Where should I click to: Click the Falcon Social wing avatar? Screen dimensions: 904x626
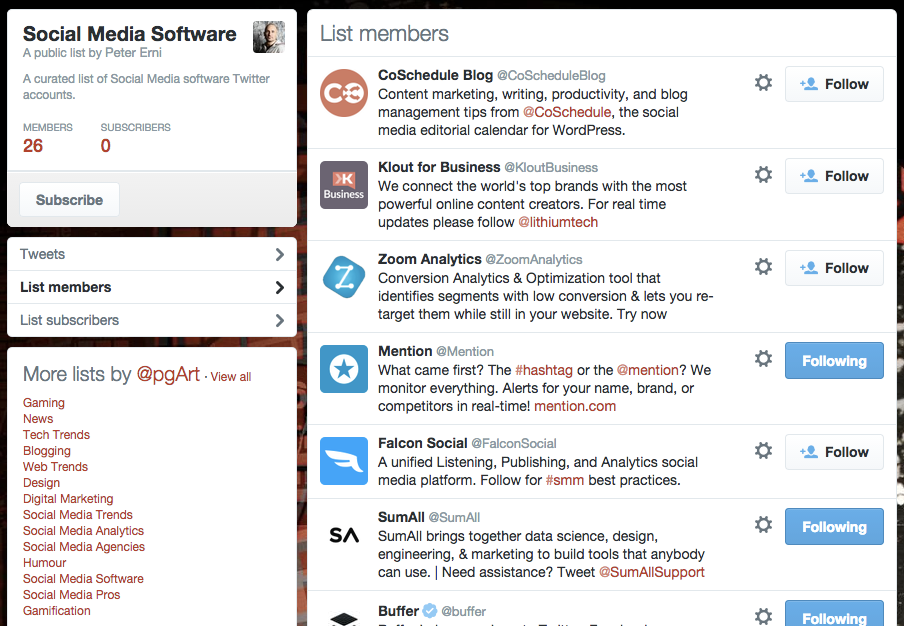click(344, 461)
